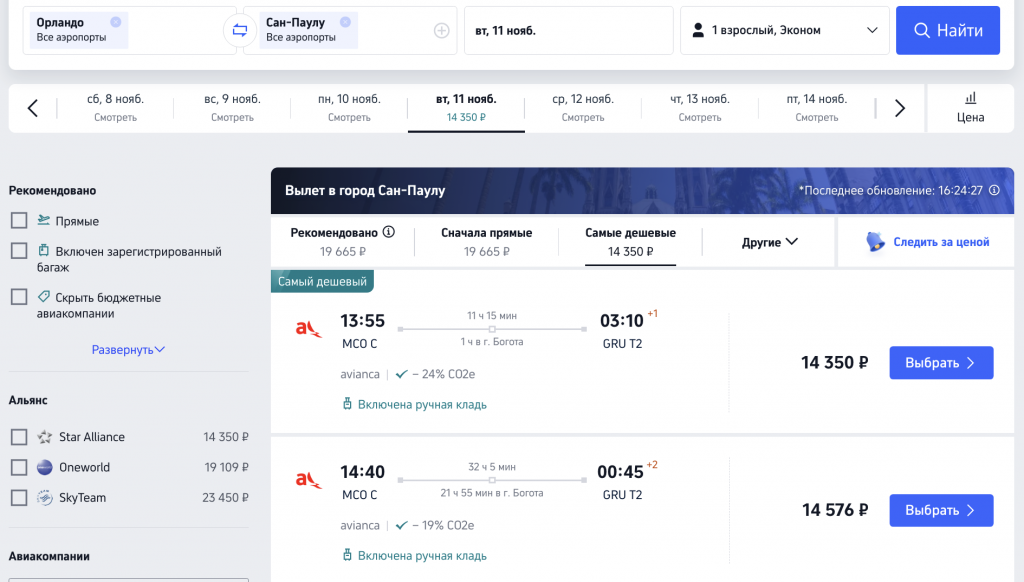Tick the Star Alliance checkbox
Image resolution: width=1024 pixels, height=582 pixels.
click(x=19, y=436)
